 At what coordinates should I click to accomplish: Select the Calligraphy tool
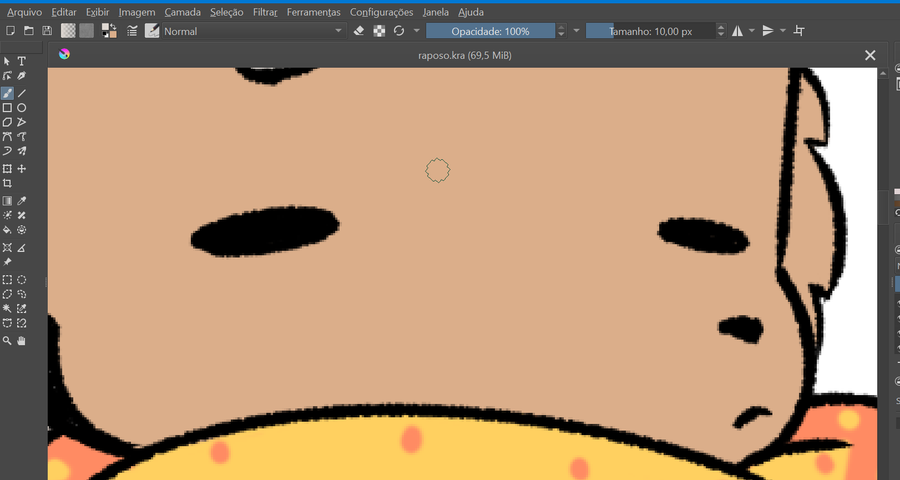pos(21,76)
